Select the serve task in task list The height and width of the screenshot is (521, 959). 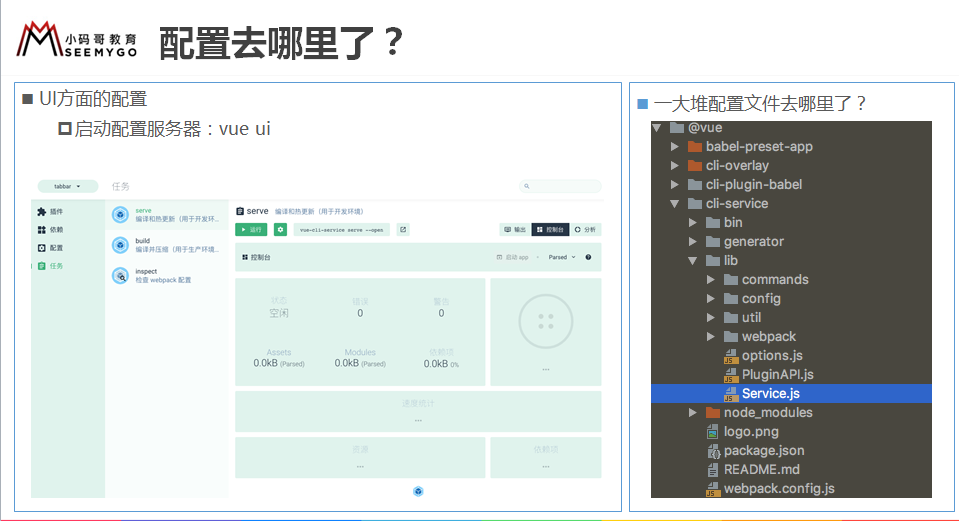pos(166,215)
